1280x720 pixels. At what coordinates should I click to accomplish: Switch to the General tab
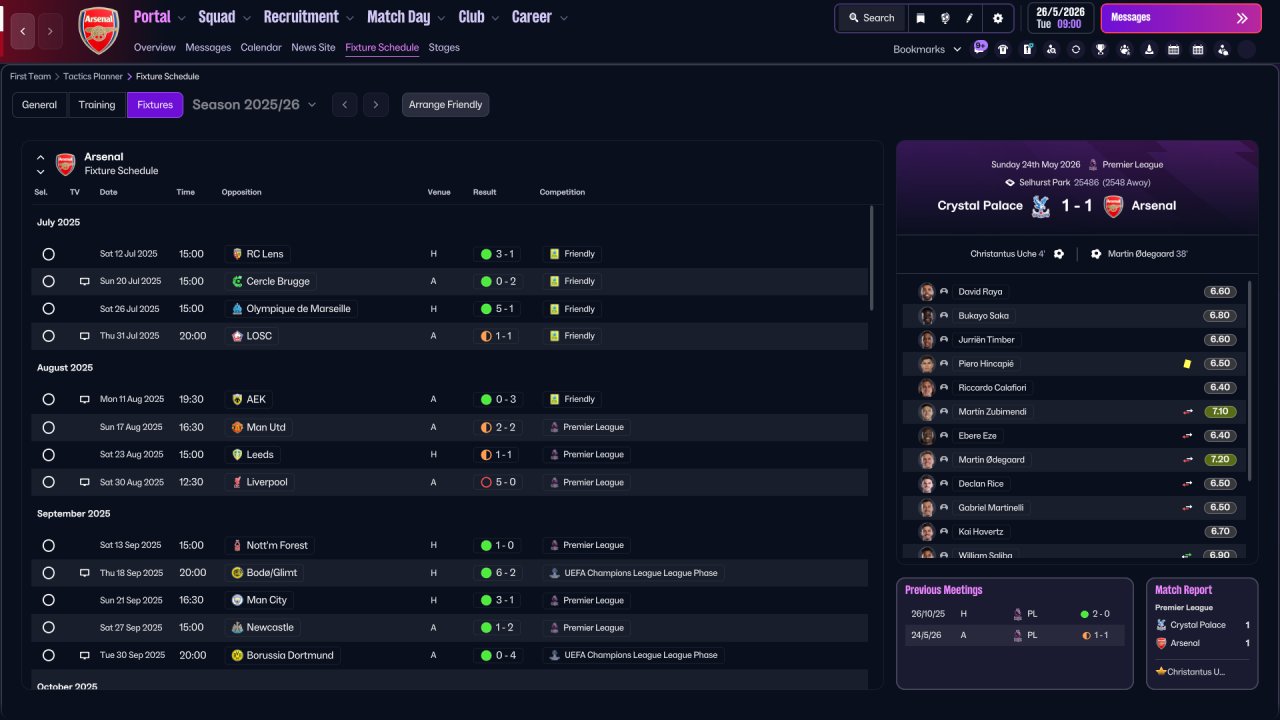[x=40, y=105]
